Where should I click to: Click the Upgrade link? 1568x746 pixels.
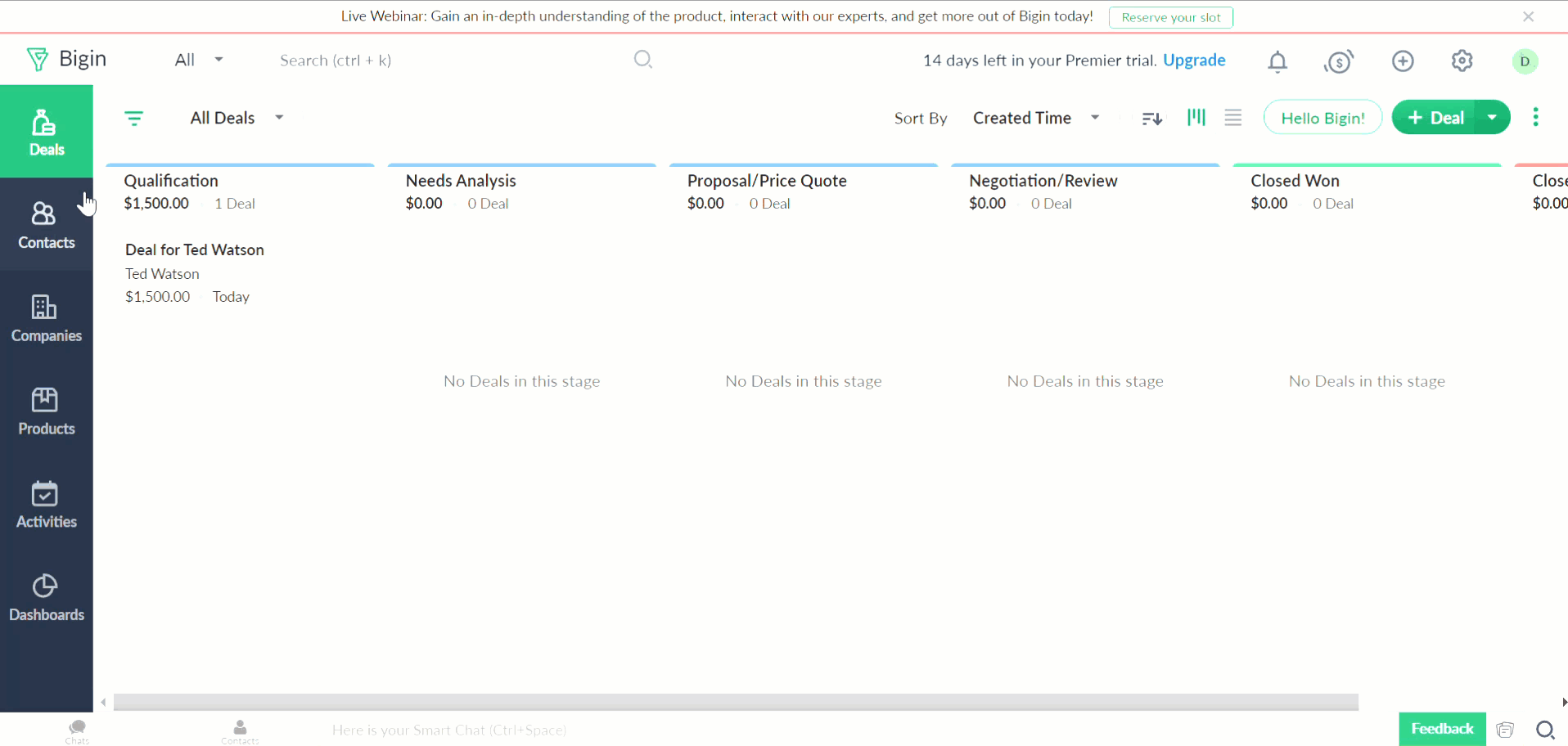point(1194,60)
